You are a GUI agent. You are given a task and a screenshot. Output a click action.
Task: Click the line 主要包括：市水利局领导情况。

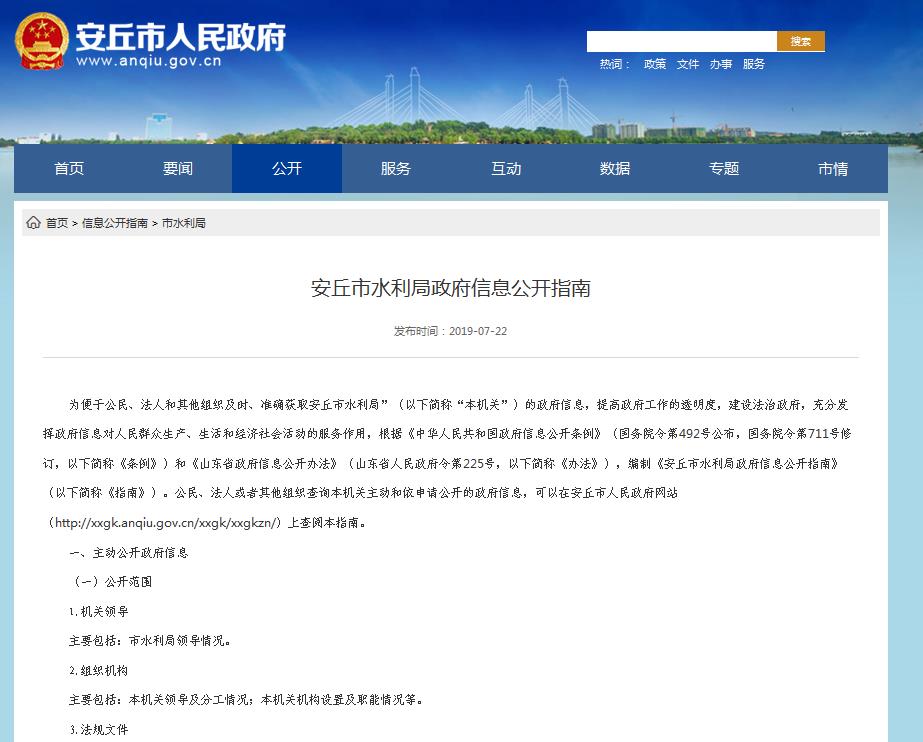pyautogui.click(x=150, y=641)
